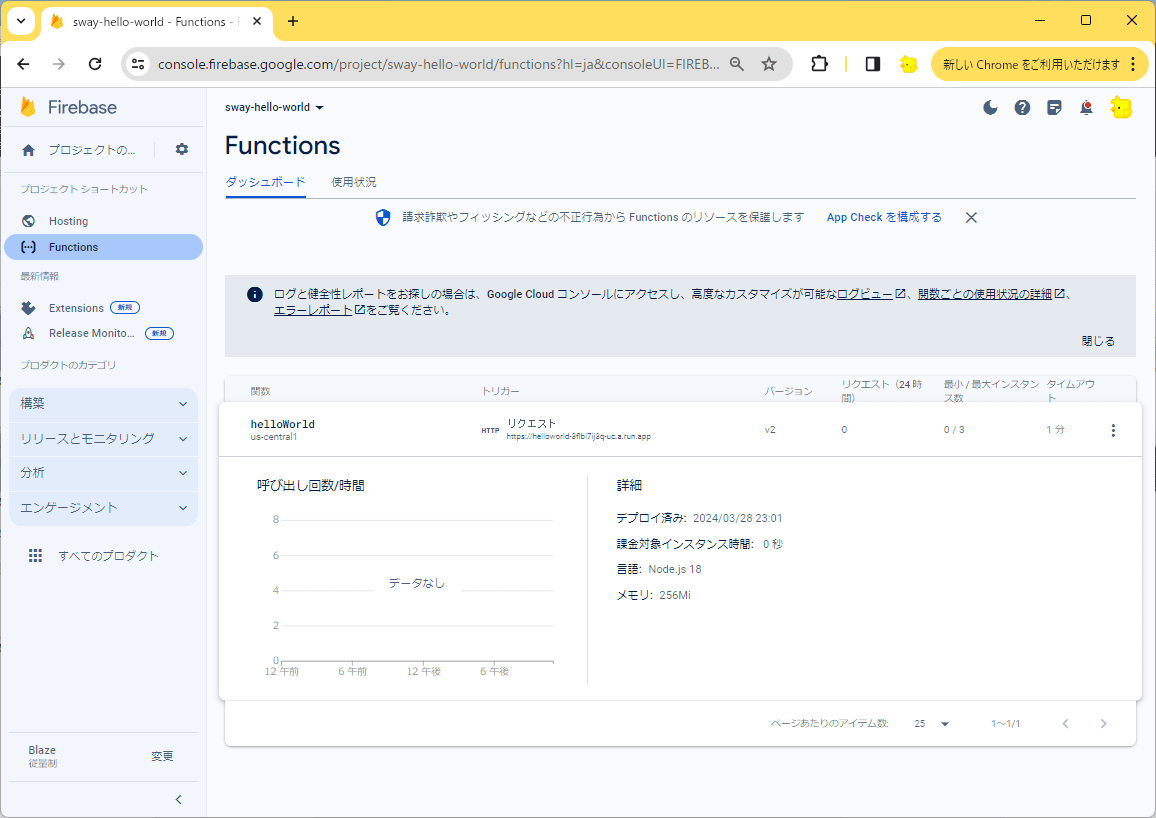This screenshot has width=1156, height=818.
Task: Open the notifications bell
Action: tap(1086, 108)
